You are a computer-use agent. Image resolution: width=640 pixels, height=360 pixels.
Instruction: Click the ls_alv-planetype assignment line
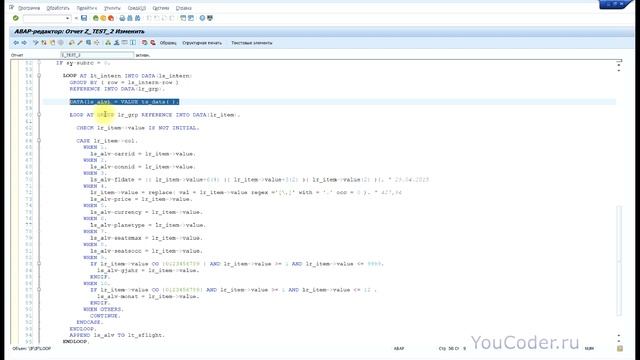148,225
